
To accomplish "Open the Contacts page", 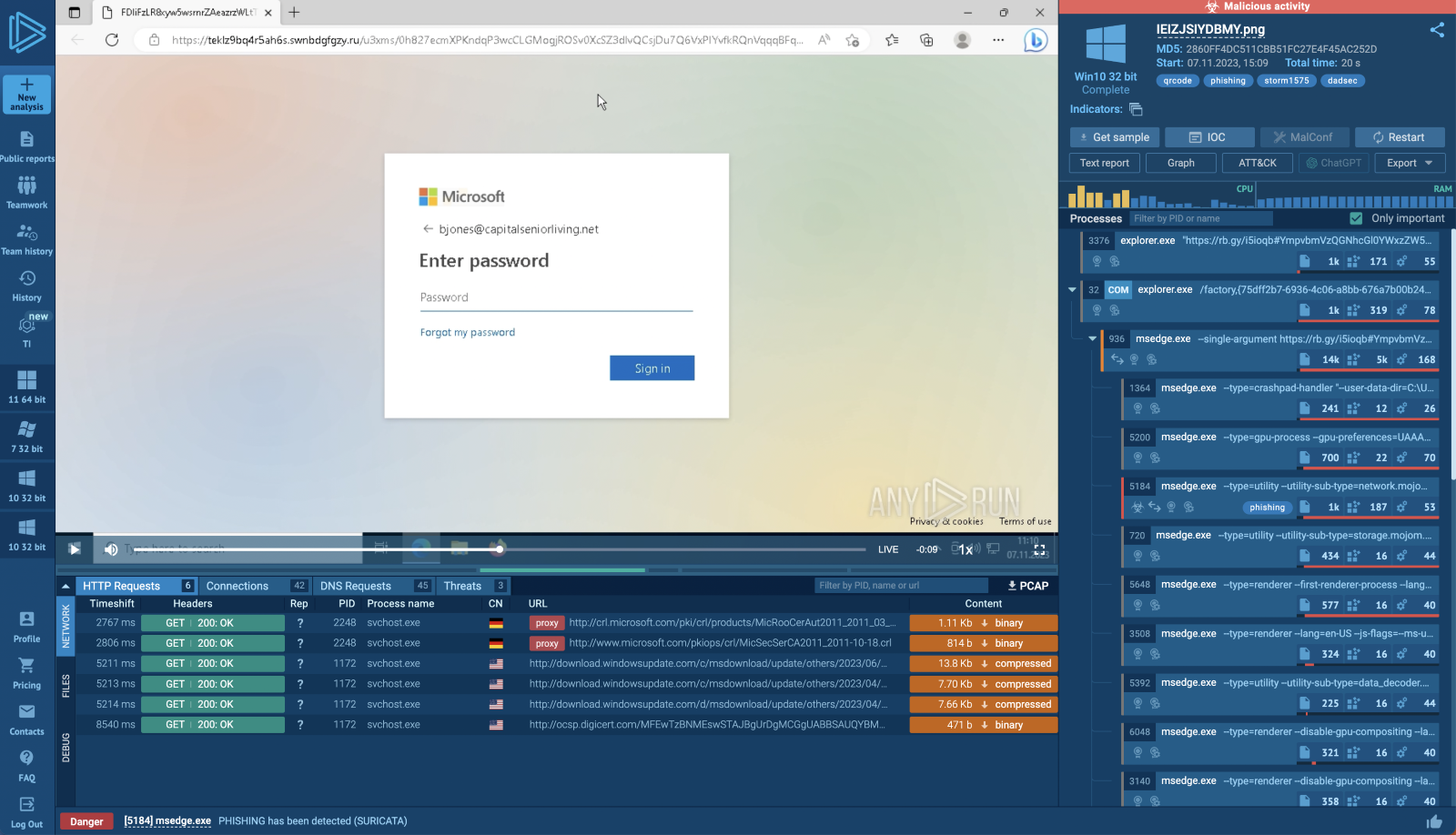I will click(x=27, y=719).
